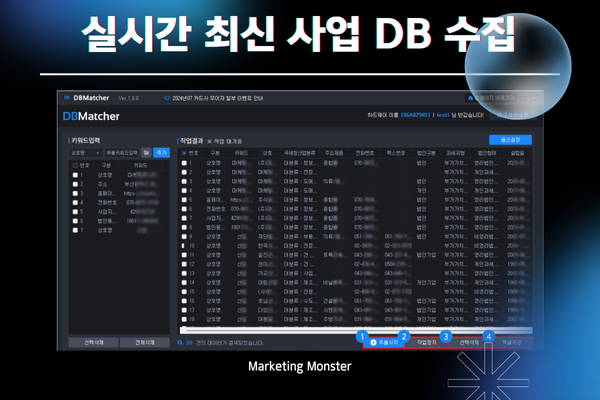
Task: Focus the 추출키워드입력 input field
Action: [122, 153]
